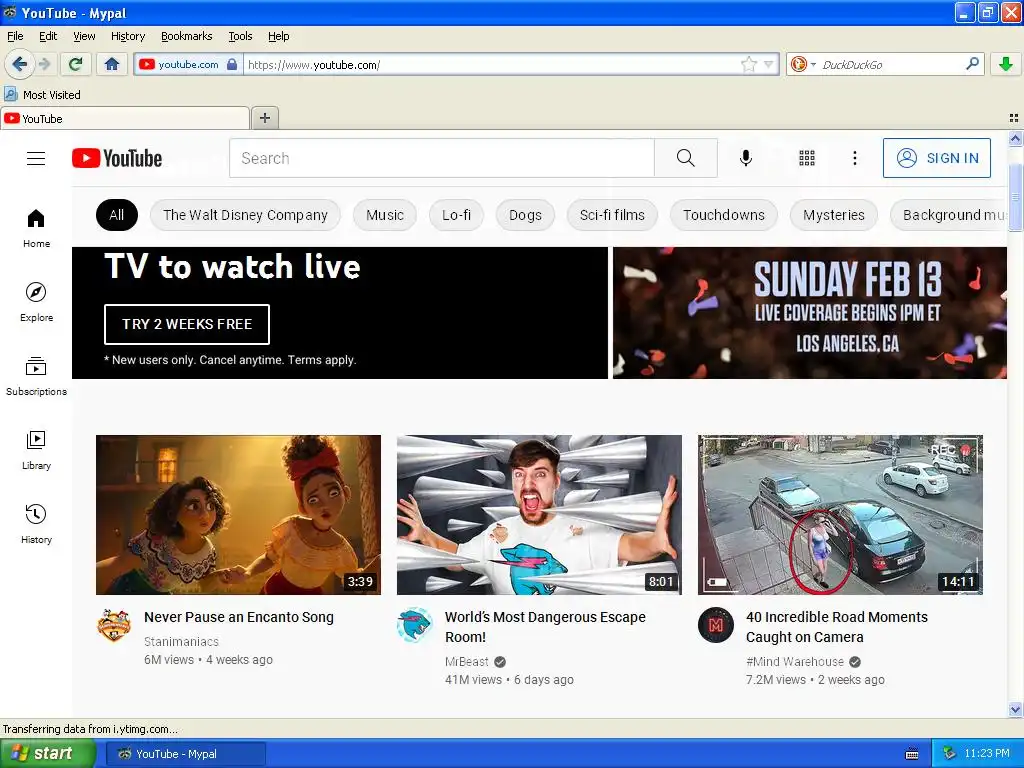1024x768 pixels.
Task: Select YouTube - Mypal taskbar button
Action: click(185, 754)
